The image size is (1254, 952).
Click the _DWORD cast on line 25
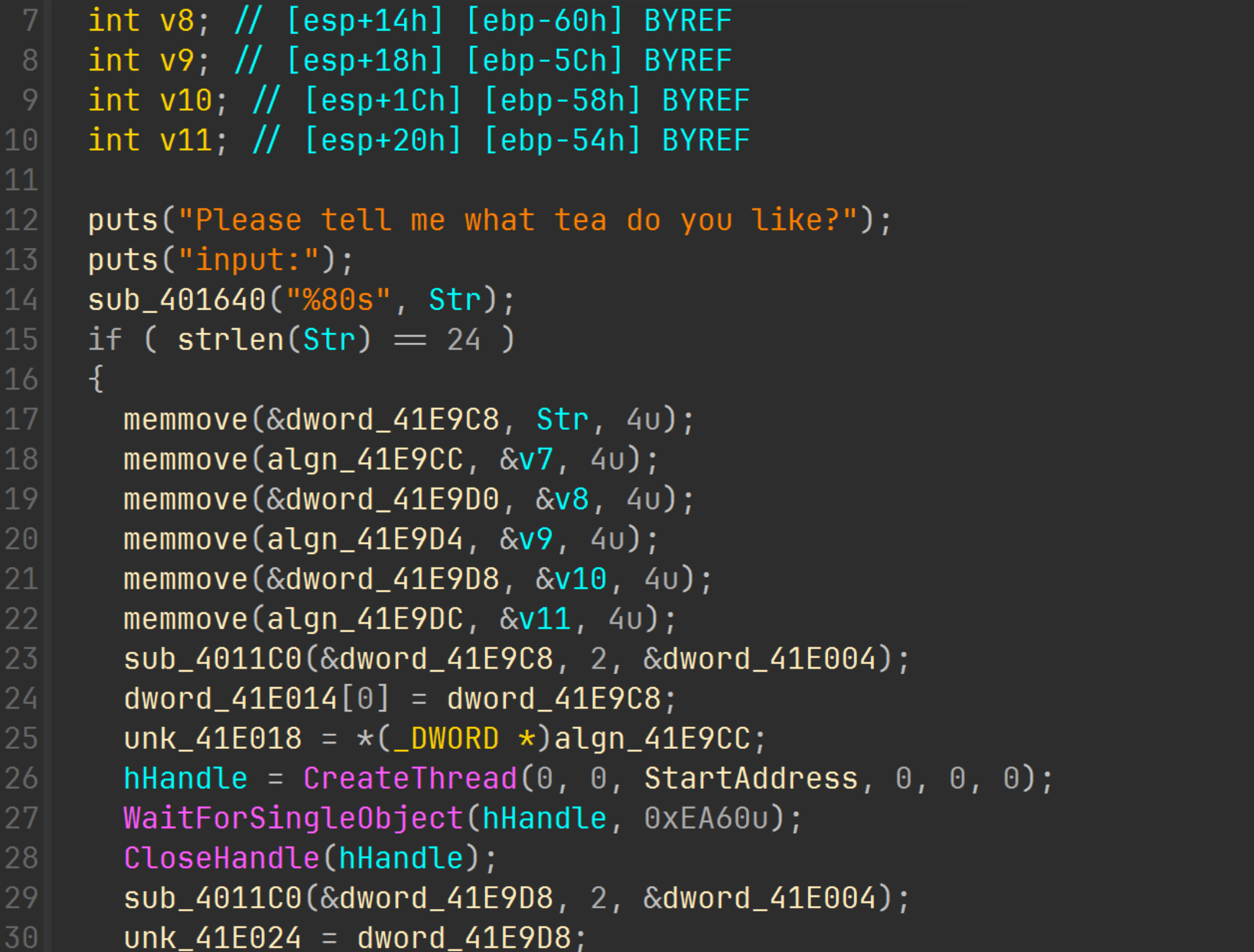pyautogui.click(x=446, y=738)
